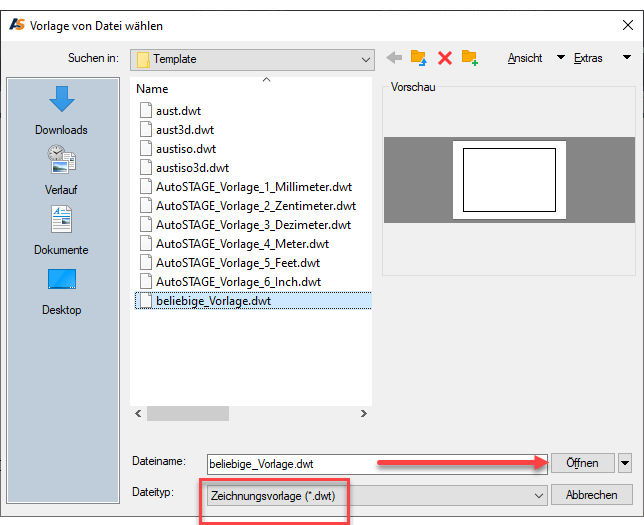Click horizontal scrollbar left arrow

pyautogui.click(x=138, y=413)
